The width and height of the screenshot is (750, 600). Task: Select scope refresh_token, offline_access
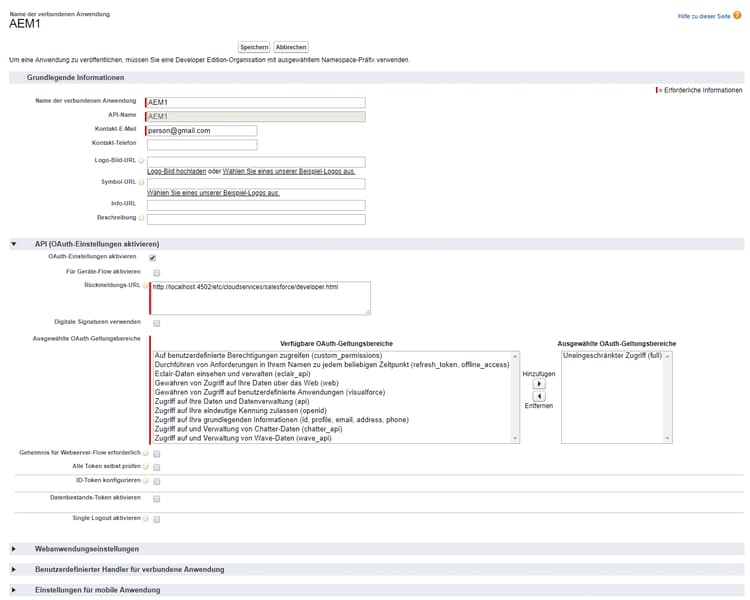tap(332, 365)
